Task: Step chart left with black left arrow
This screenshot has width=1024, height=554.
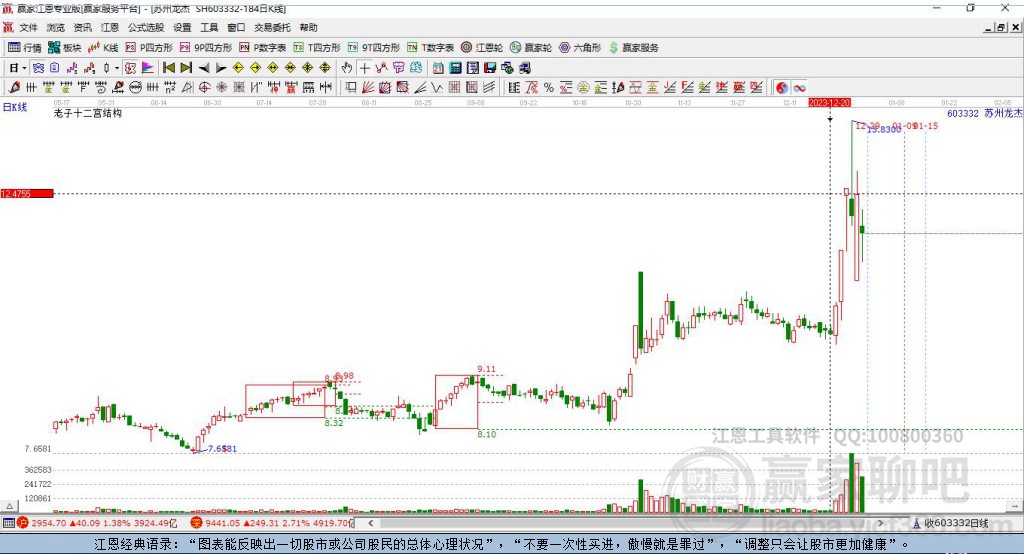Action: [x=204, y=68]
